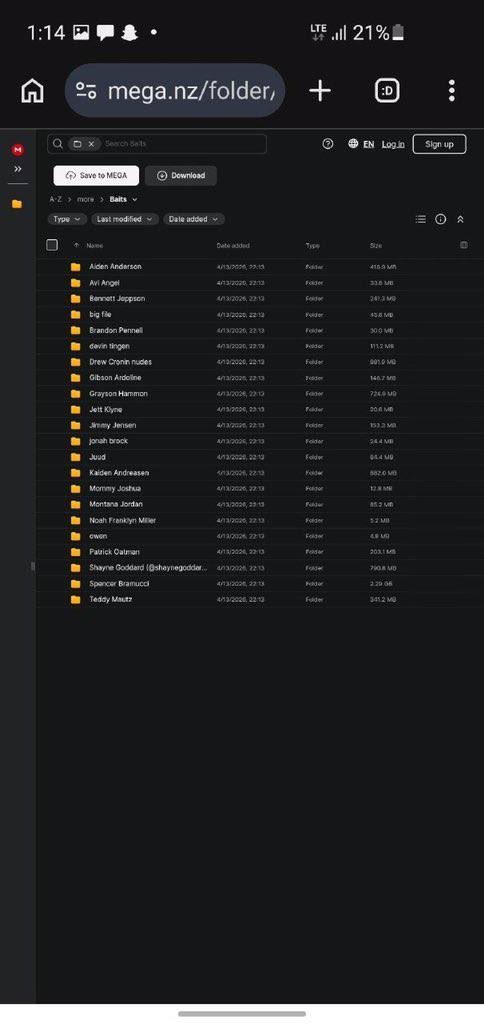Image resolution: width=484 pixels, height=1024 pixels.
Task: Sort by Date added column header
Action: click(x=233, y=246)
